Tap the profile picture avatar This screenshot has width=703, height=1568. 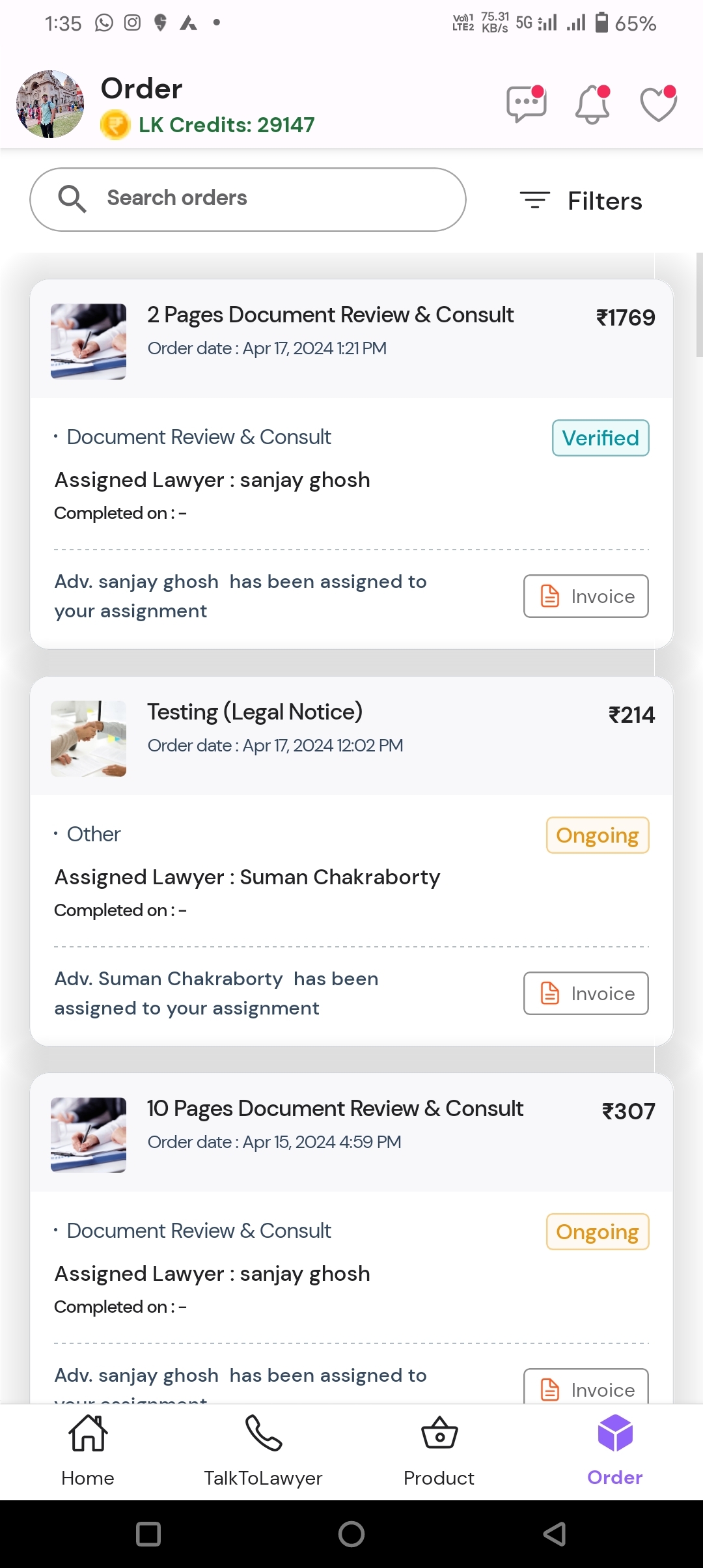(50, 104)
